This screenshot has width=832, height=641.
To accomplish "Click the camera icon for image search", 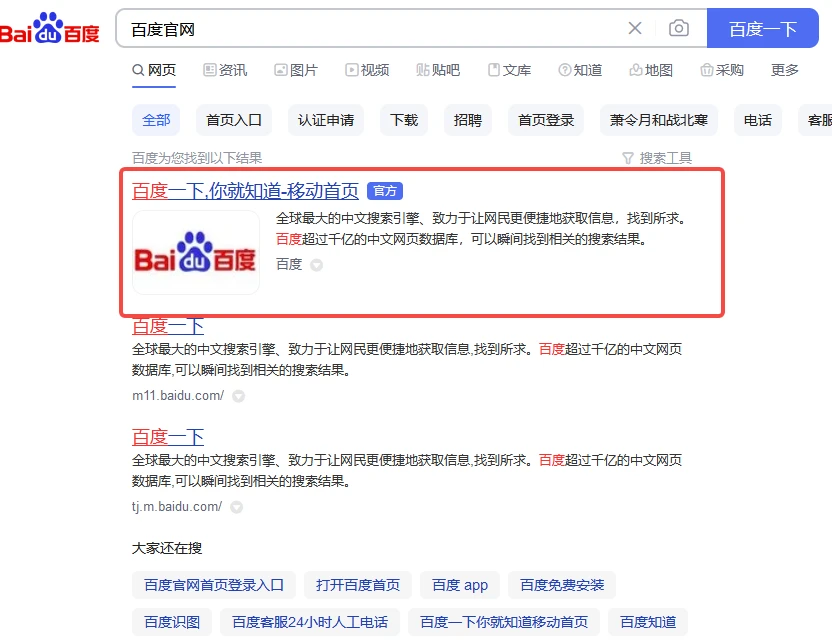I will click(679, 29).
